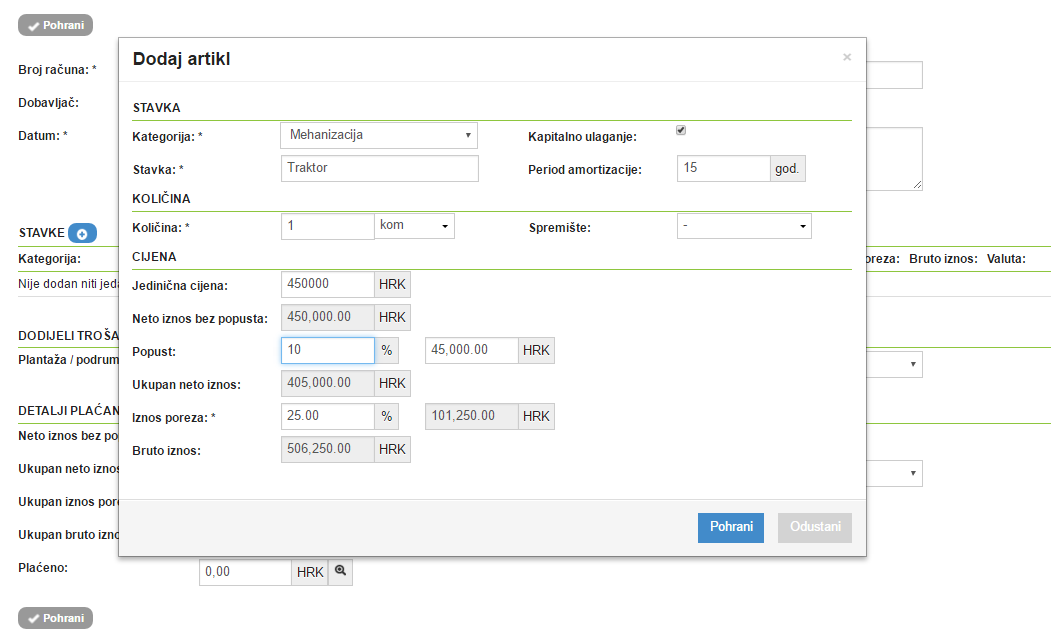Click the bottom Pohrani button on page
The width and height of the screenshot is (1051, 640).
point(56,618)
